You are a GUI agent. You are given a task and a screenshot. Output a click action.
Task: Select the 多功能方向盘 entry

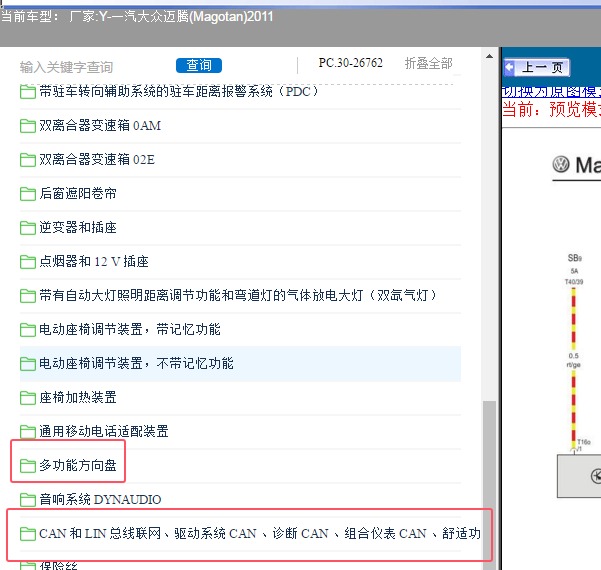[78, 465]
